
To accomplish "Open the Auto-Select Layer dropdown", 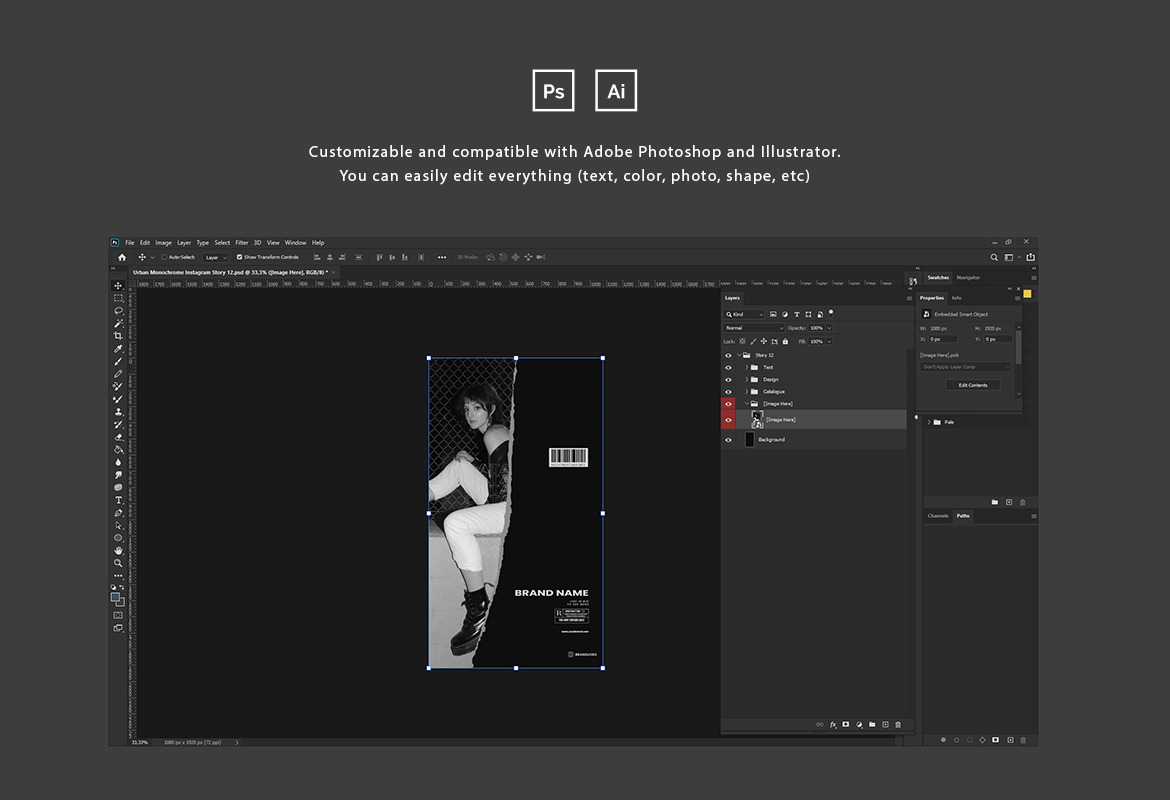I will [x=215, y=257].
